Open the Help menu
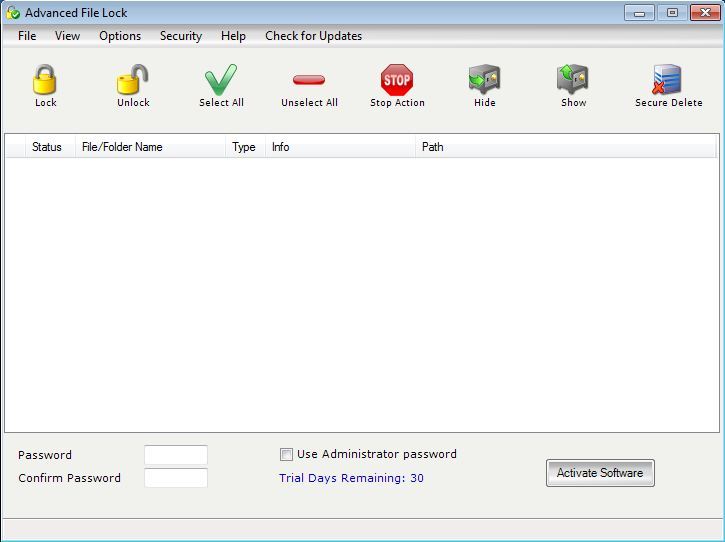Image resolution: width=725 pixels, height=542 pixels. (233, 36)
